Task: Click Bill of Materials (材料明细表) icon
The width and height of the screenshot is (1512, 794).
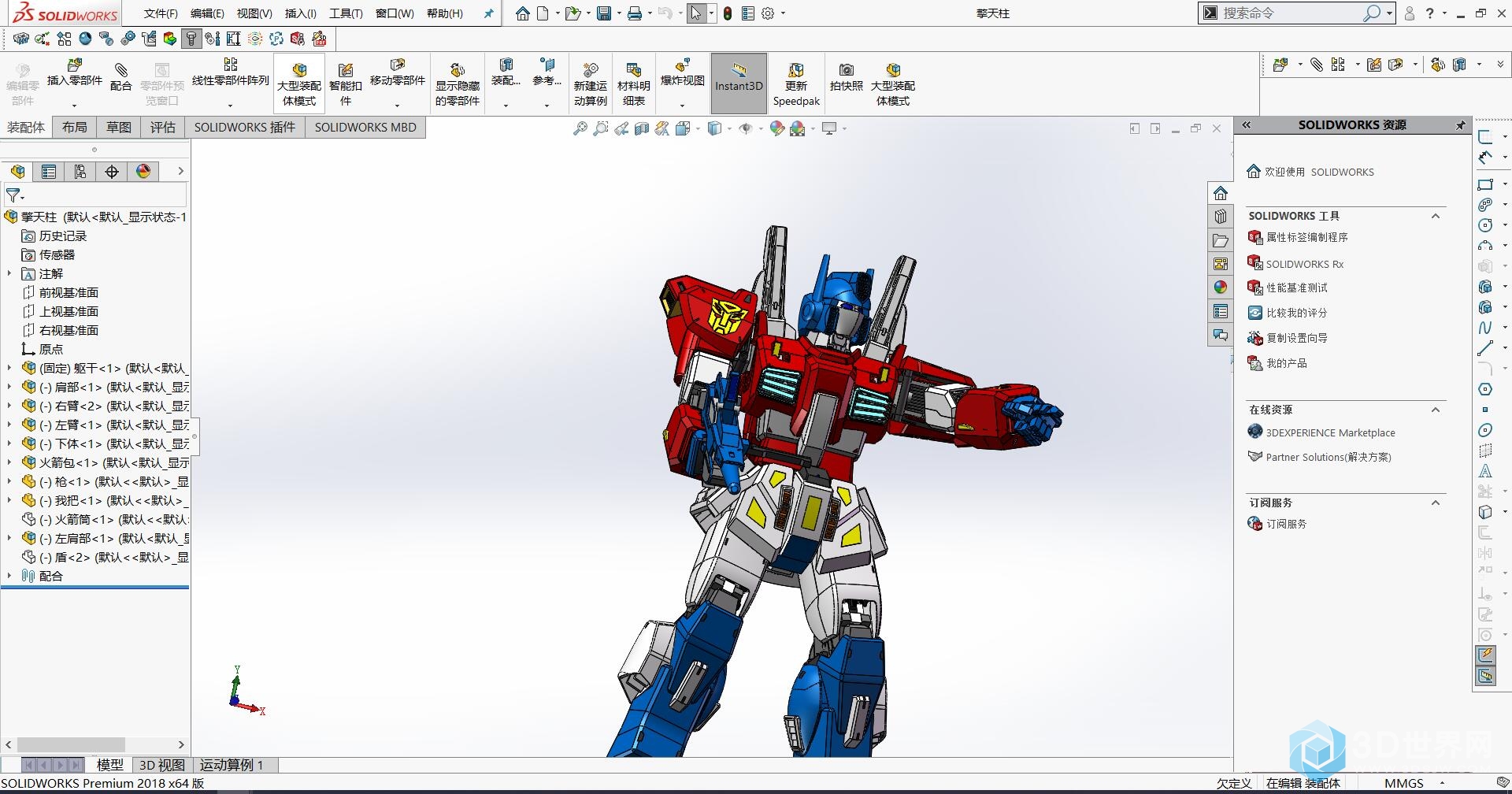Action: 634,70
